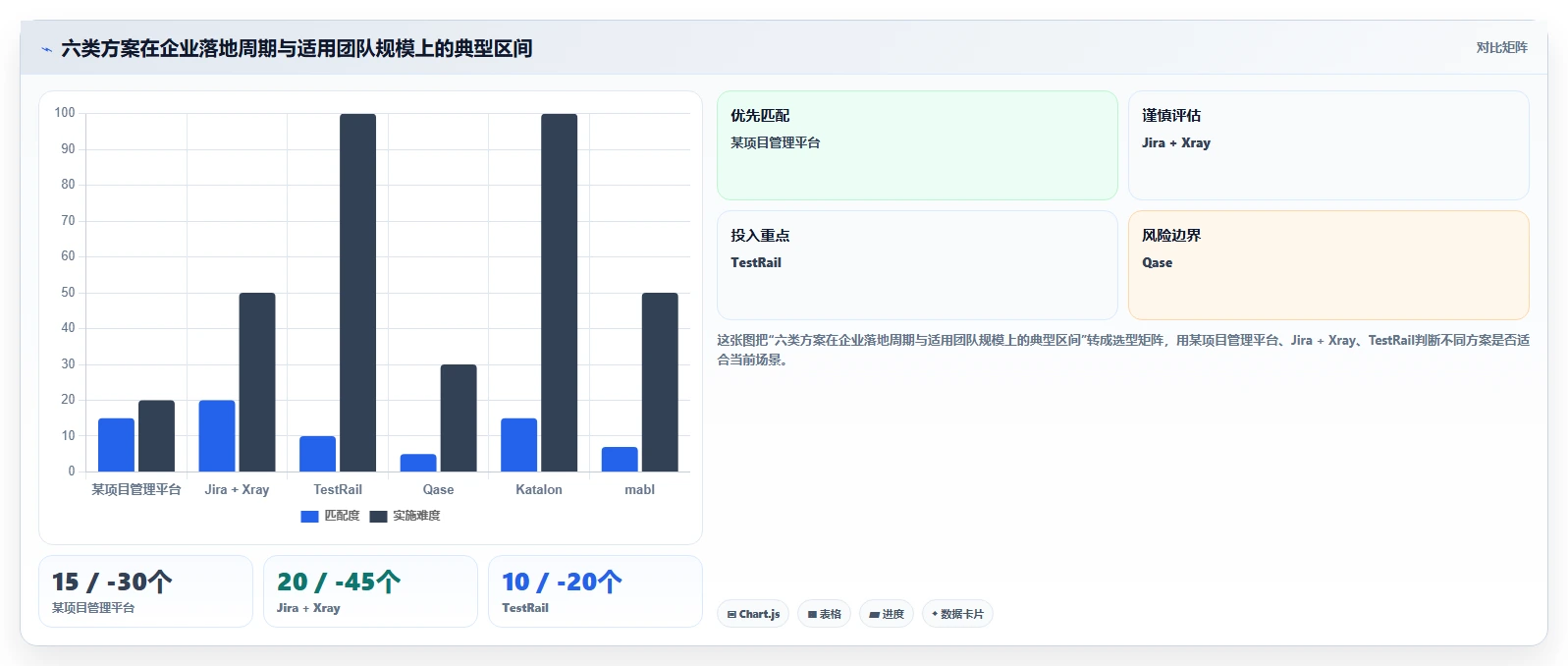Select the 投入重点 TestRail card
Screen dimensions: 1568x666
coord(917,265)
